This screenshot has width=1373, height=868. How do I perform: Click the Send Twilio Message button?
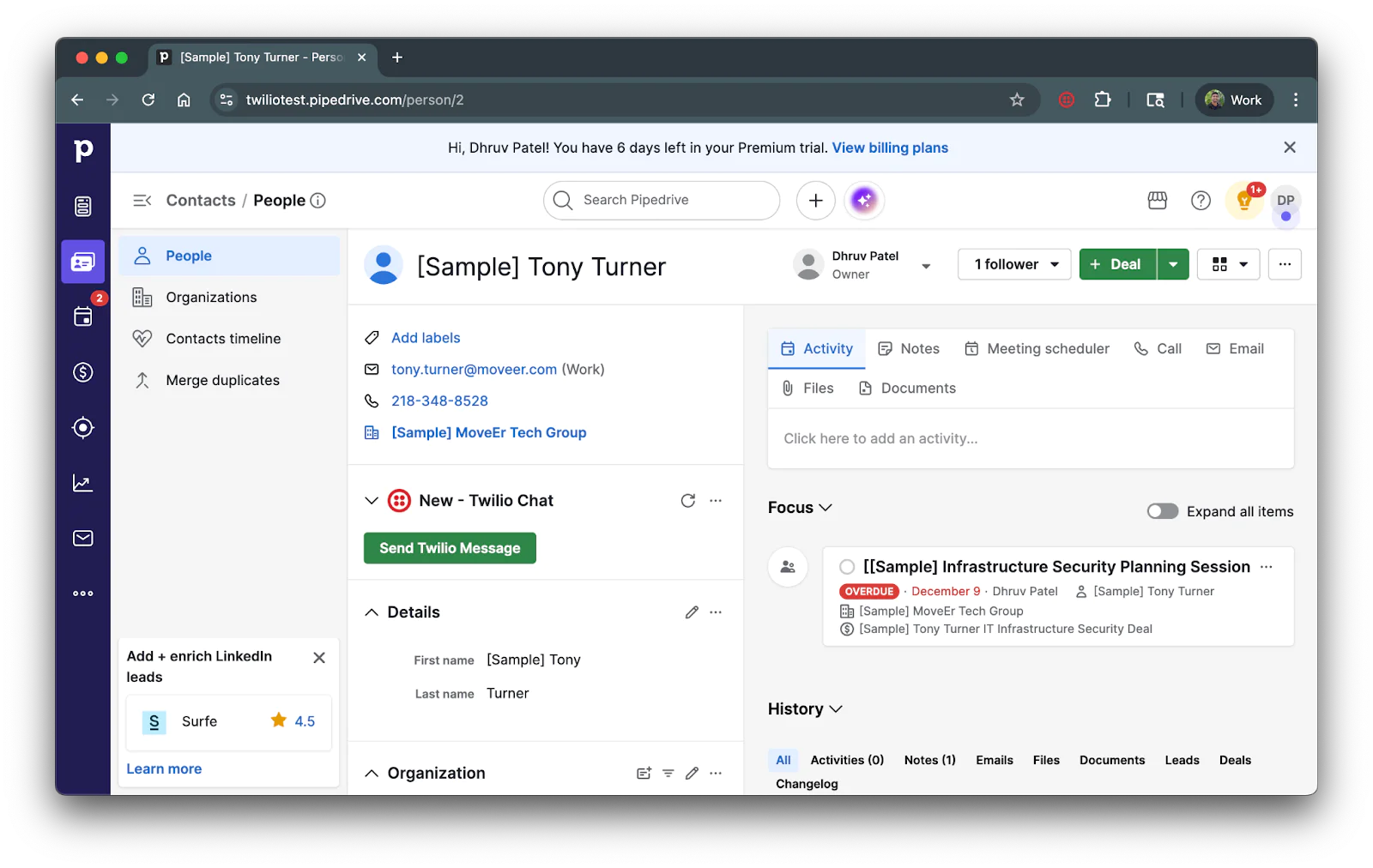coord(449,547)
